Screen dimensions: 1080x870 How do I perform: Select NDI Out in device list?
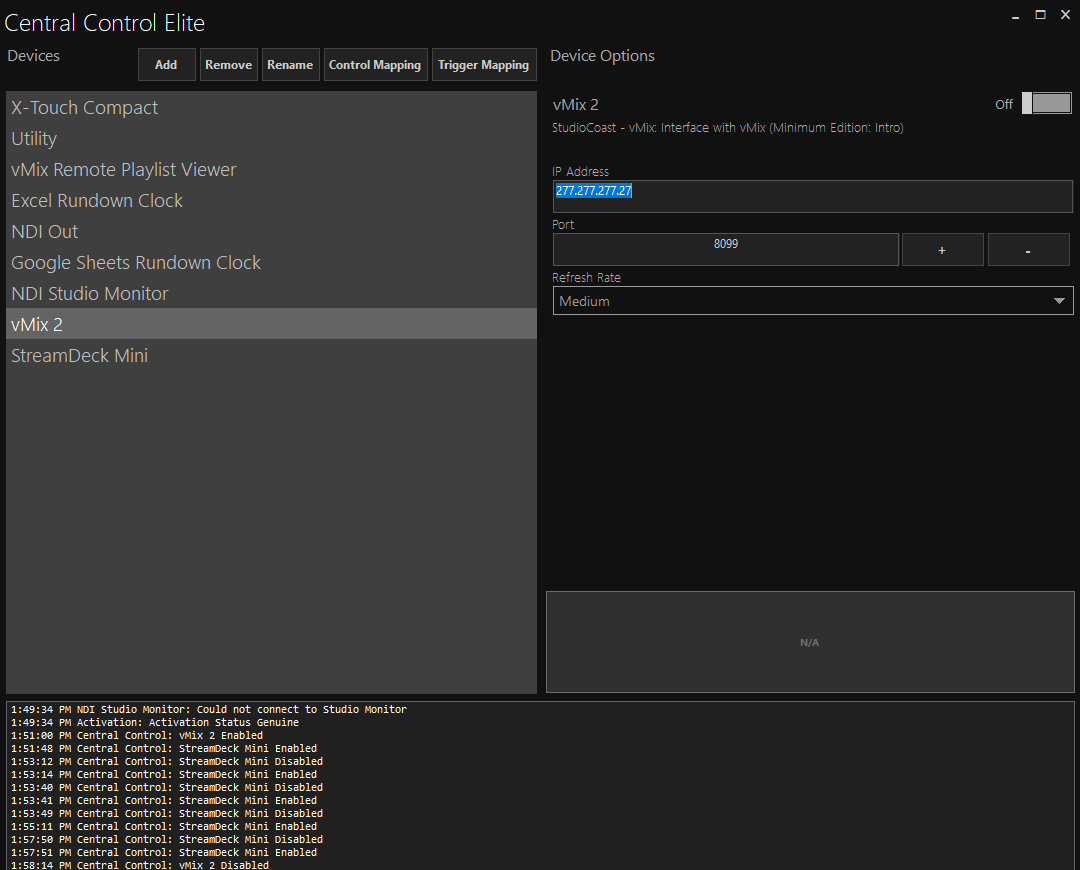click(x=45, y=232)
